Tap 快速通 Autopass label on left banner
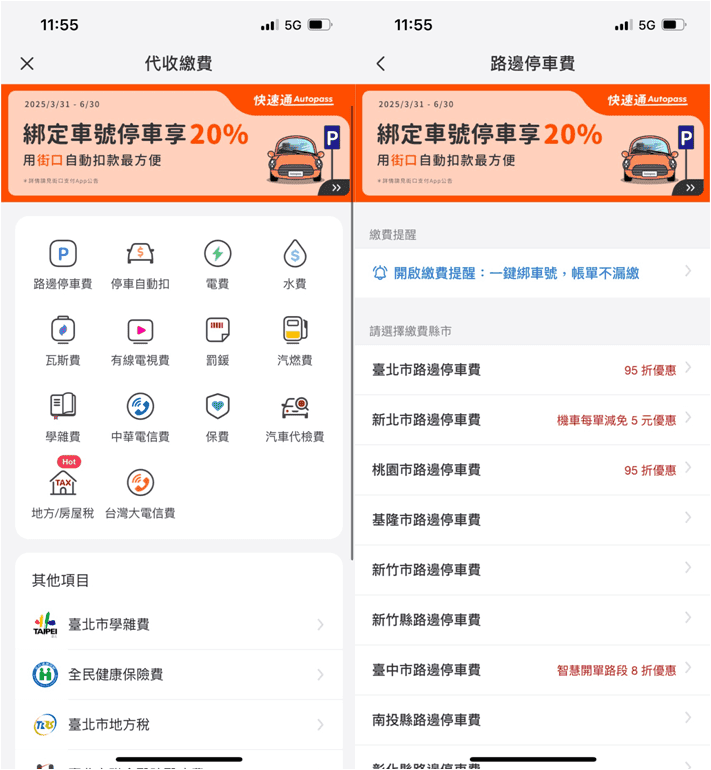Image resolution: width=711 pixels, height=770 pixels. click(293, 100)
